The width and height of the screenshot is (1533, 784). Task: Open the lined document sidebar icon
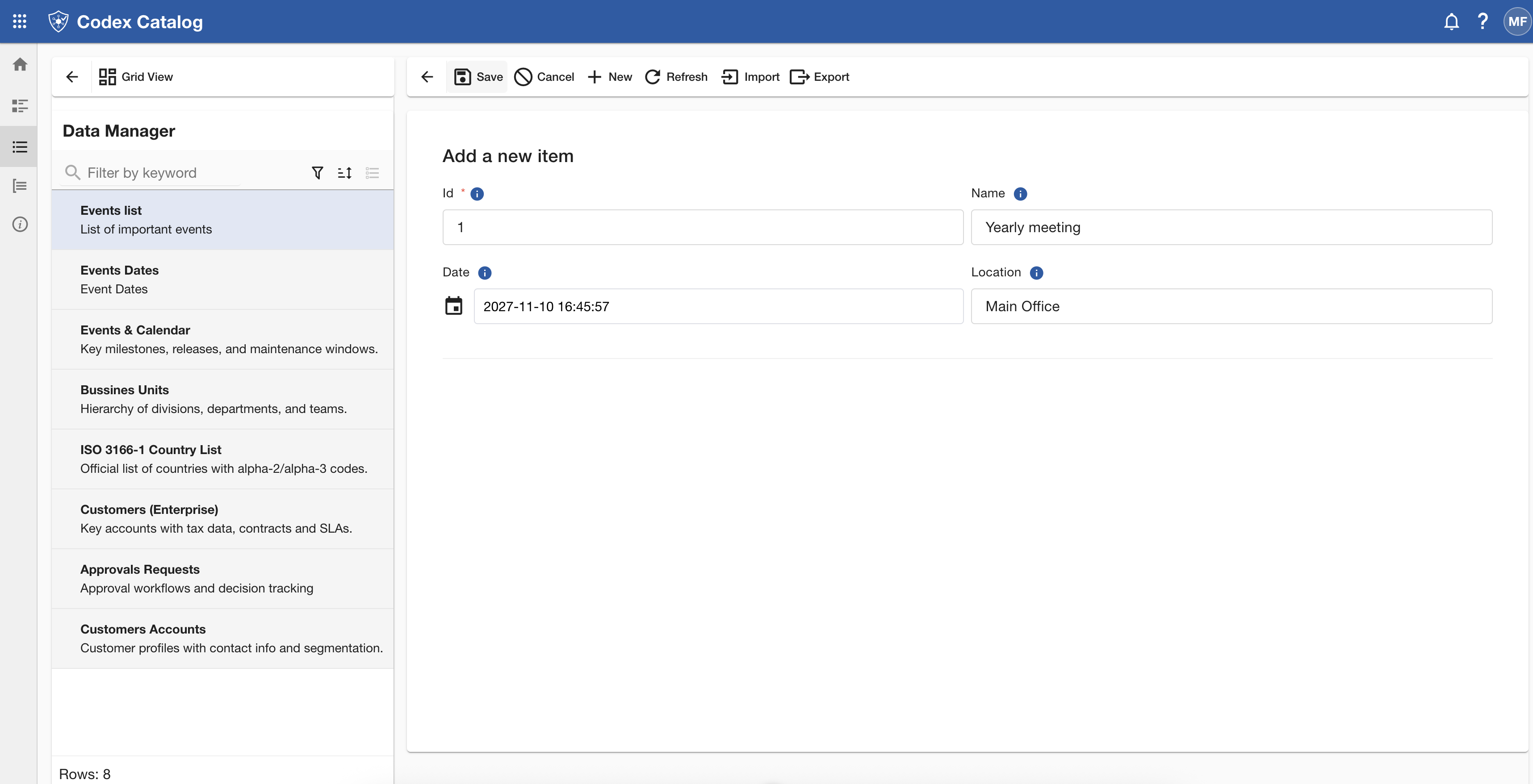[20, 186]
